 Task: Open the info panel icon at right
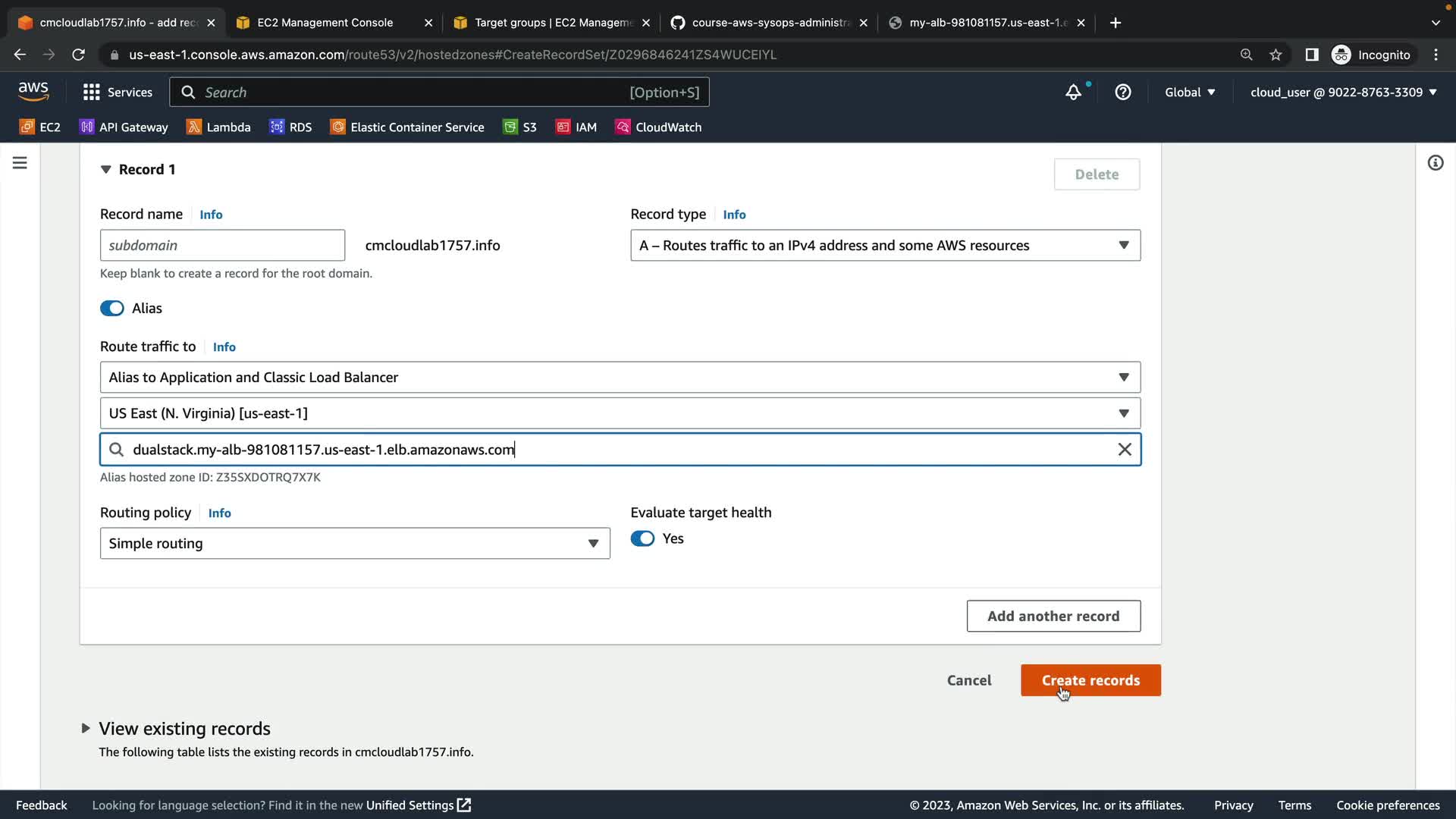(1435, 163)
